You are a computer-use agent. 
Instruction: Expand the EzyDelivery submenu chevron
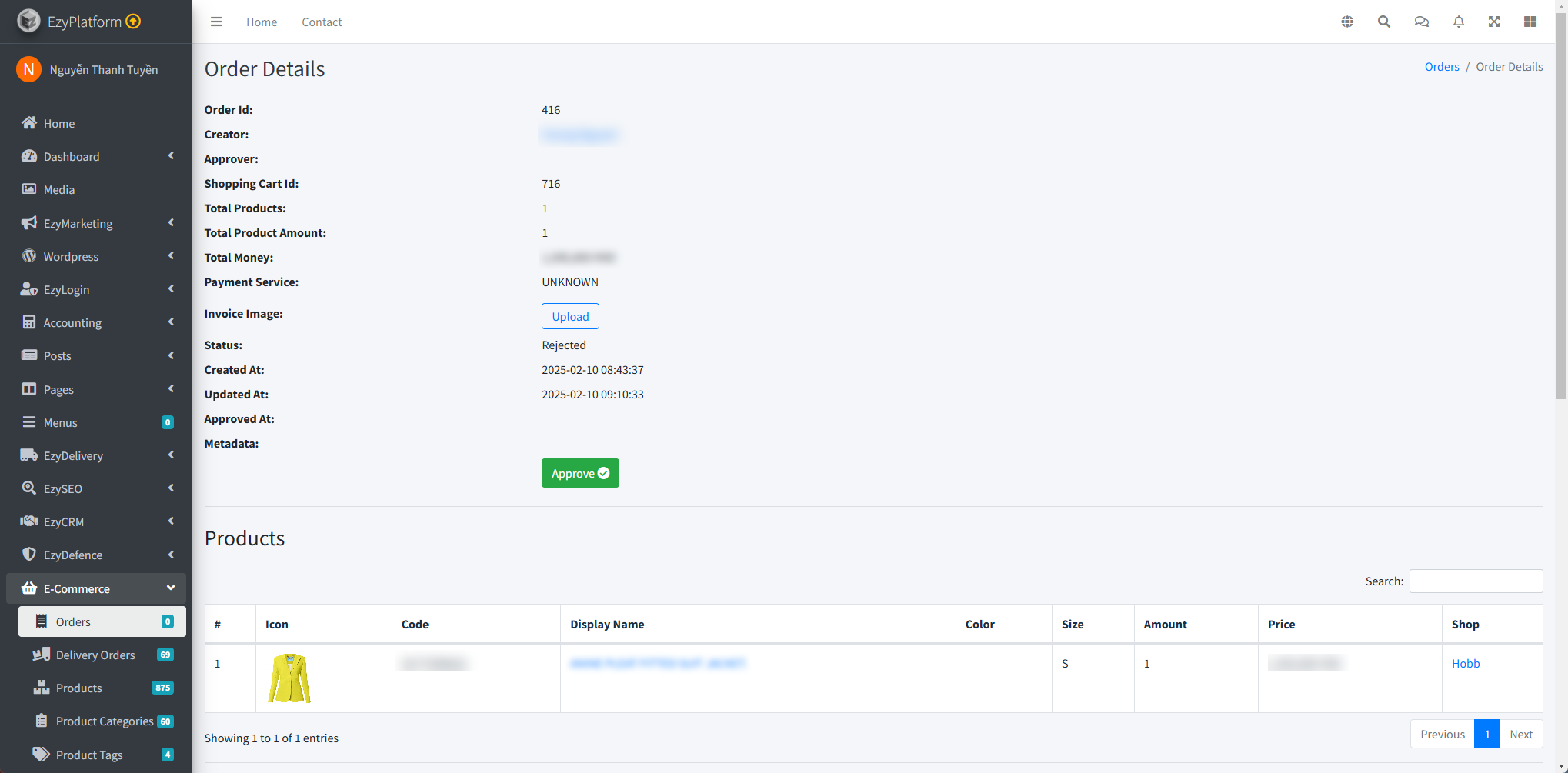171,455
